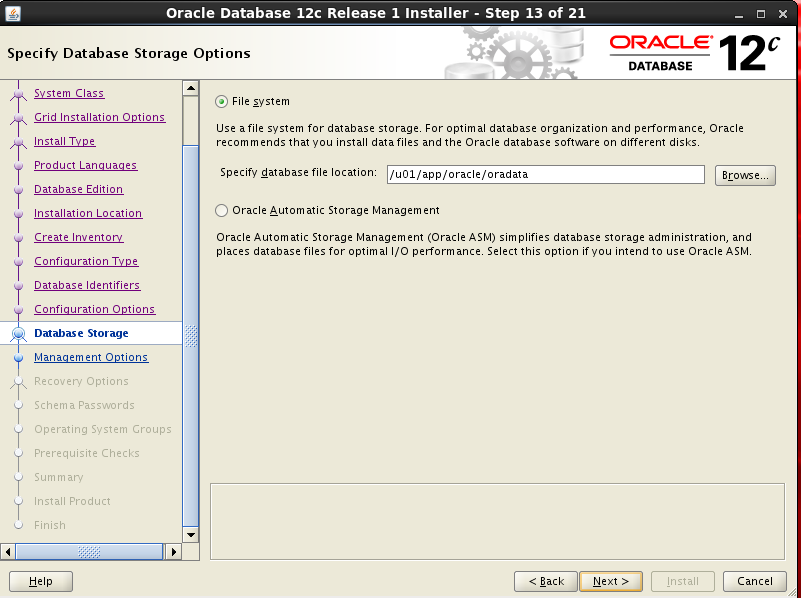The height and width of the screenshot is (598, 801).
Task: Click the 'Finish' step text
Action: point(50,525)
